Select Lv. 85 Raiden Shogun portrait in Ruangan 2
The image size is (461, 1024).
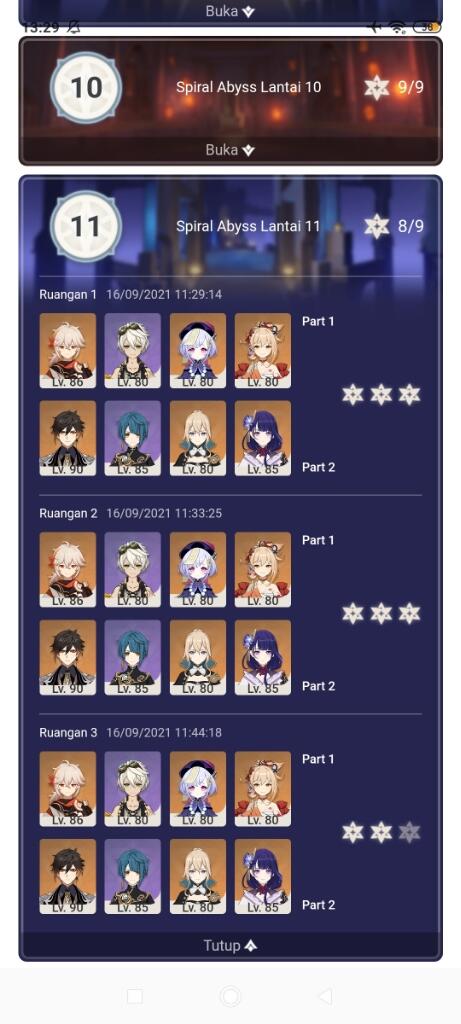point(262,657)
